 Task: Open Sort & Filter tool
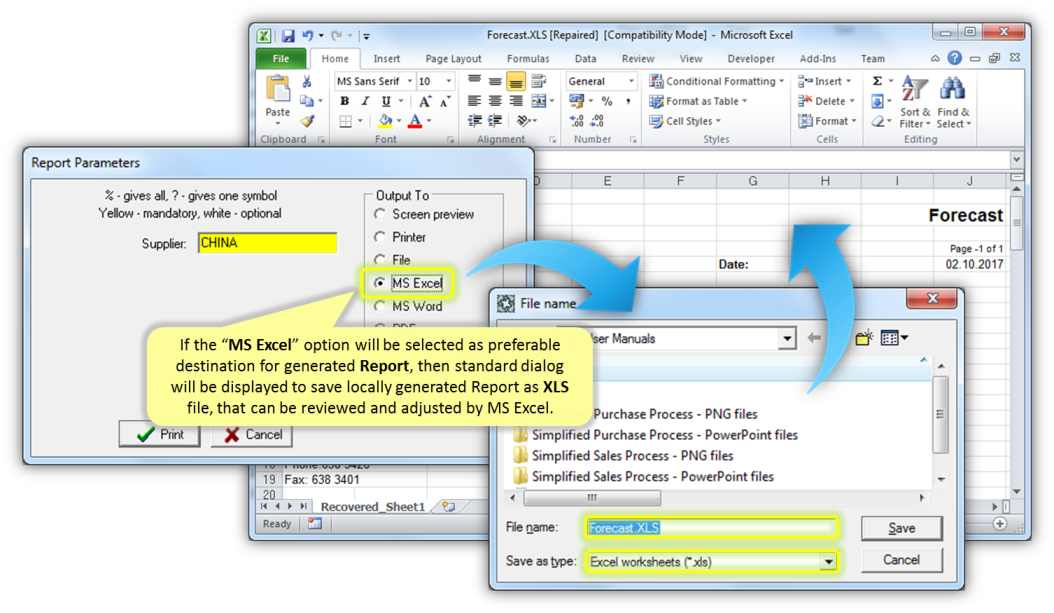point(915,102)
